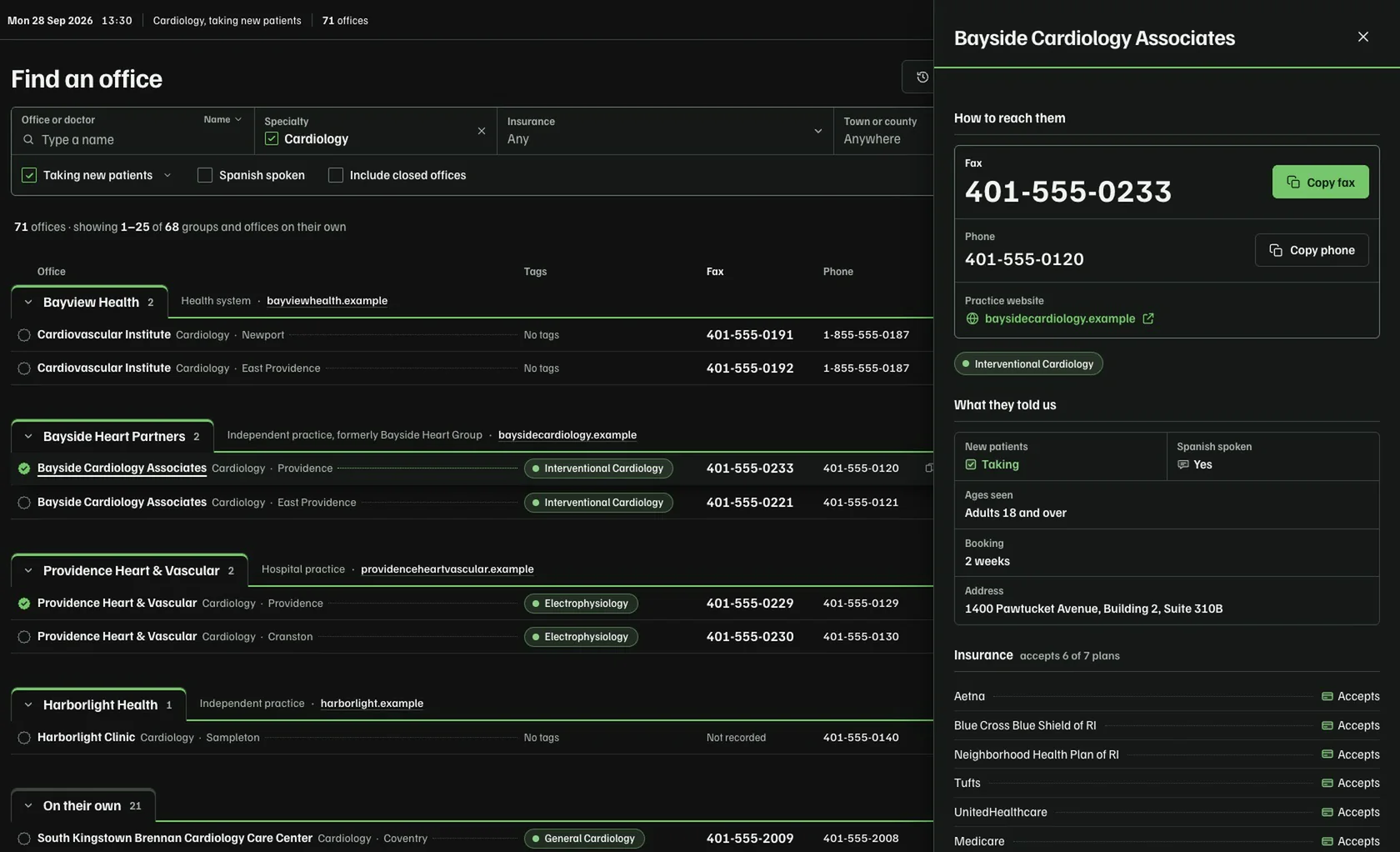Uncheck Taking new patients filter
The image size is (1400, 852).
[29, 175]
